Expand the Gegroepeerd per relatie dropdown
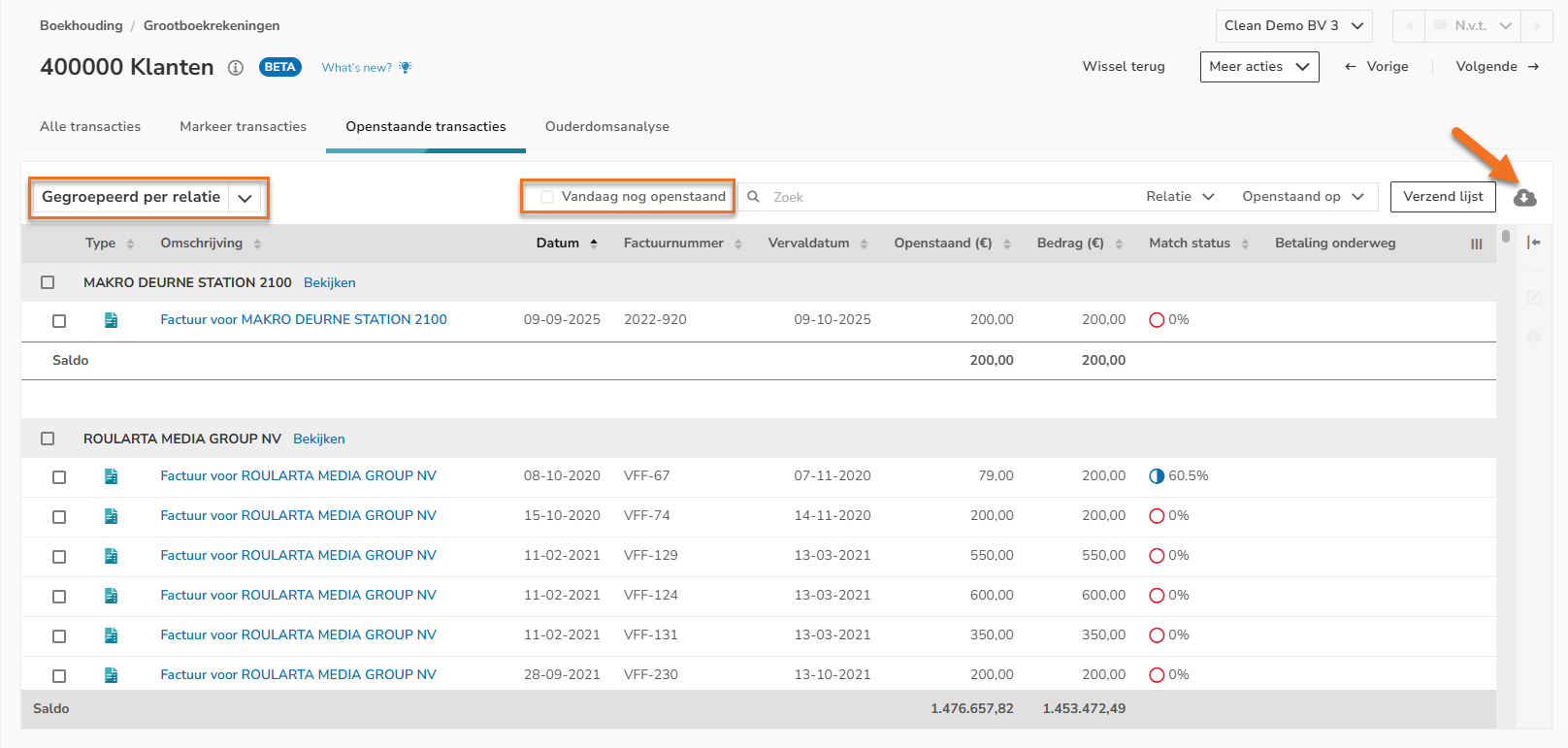 [245, 198]
